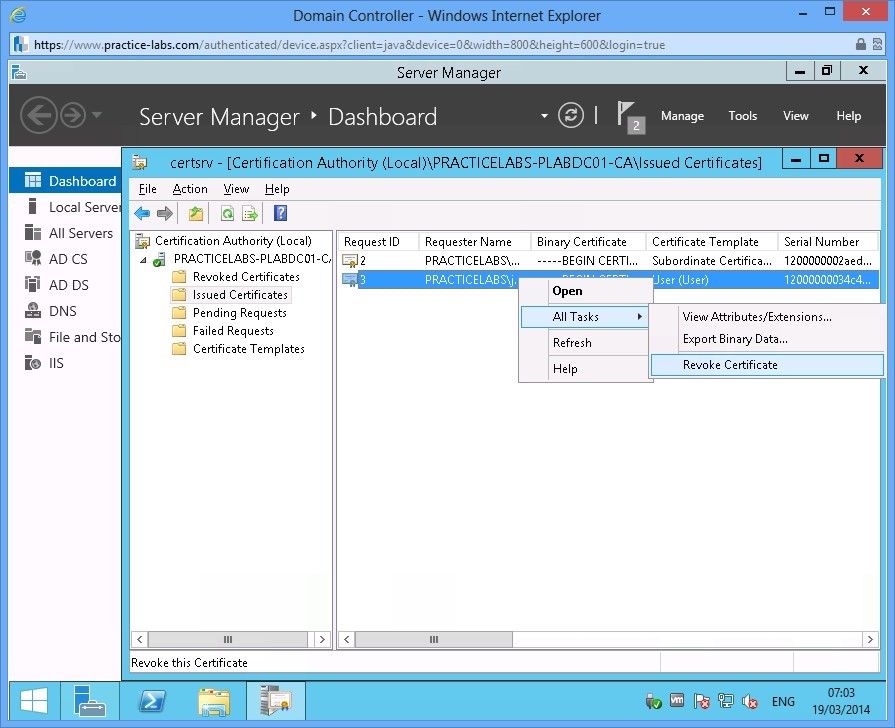Open the Tools menu in Server Manager
The image size is (895, 728).
pos(742,116)
